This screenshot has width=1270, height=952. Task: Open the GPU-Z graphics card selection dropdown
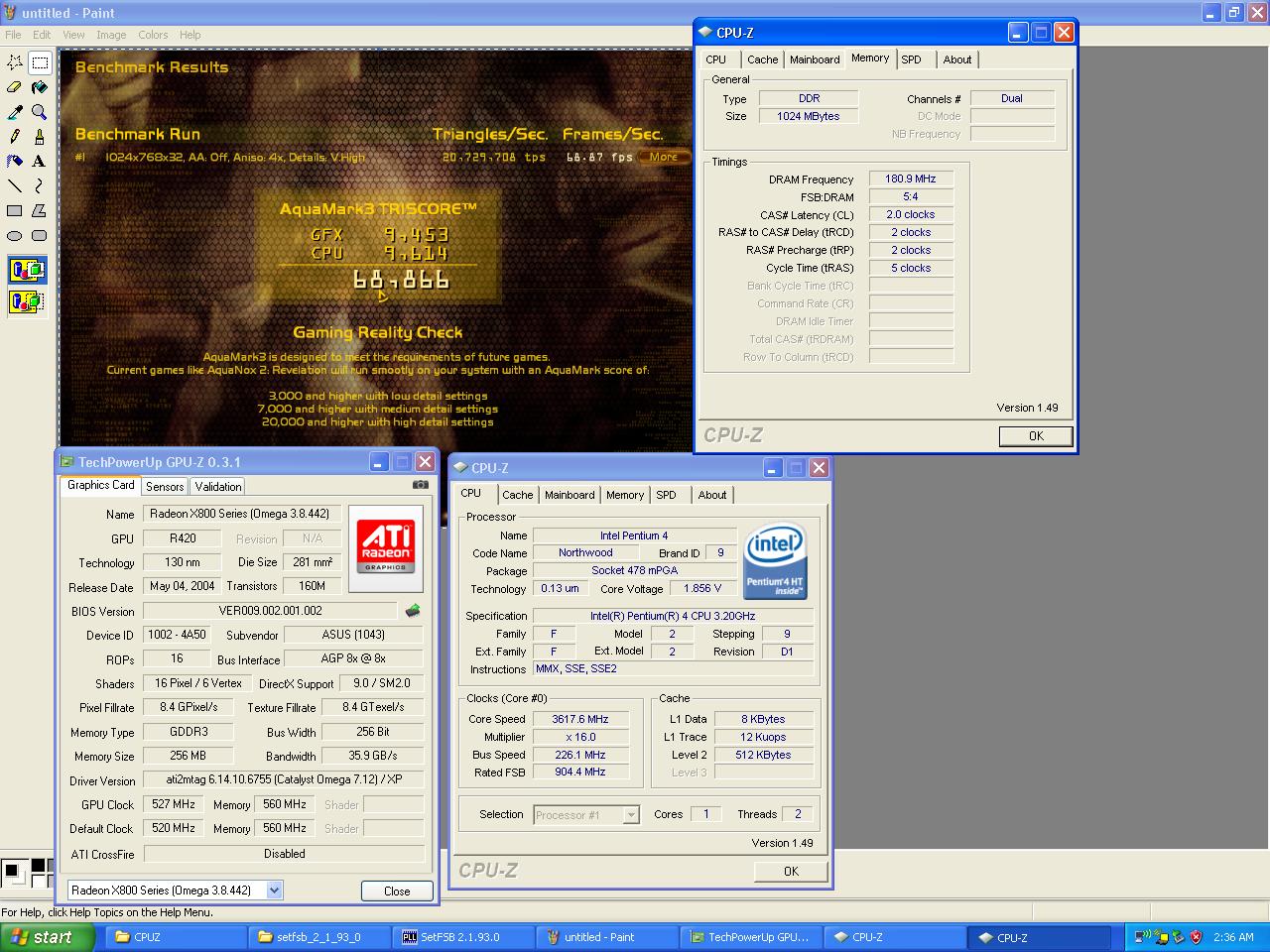coord(275,891)
